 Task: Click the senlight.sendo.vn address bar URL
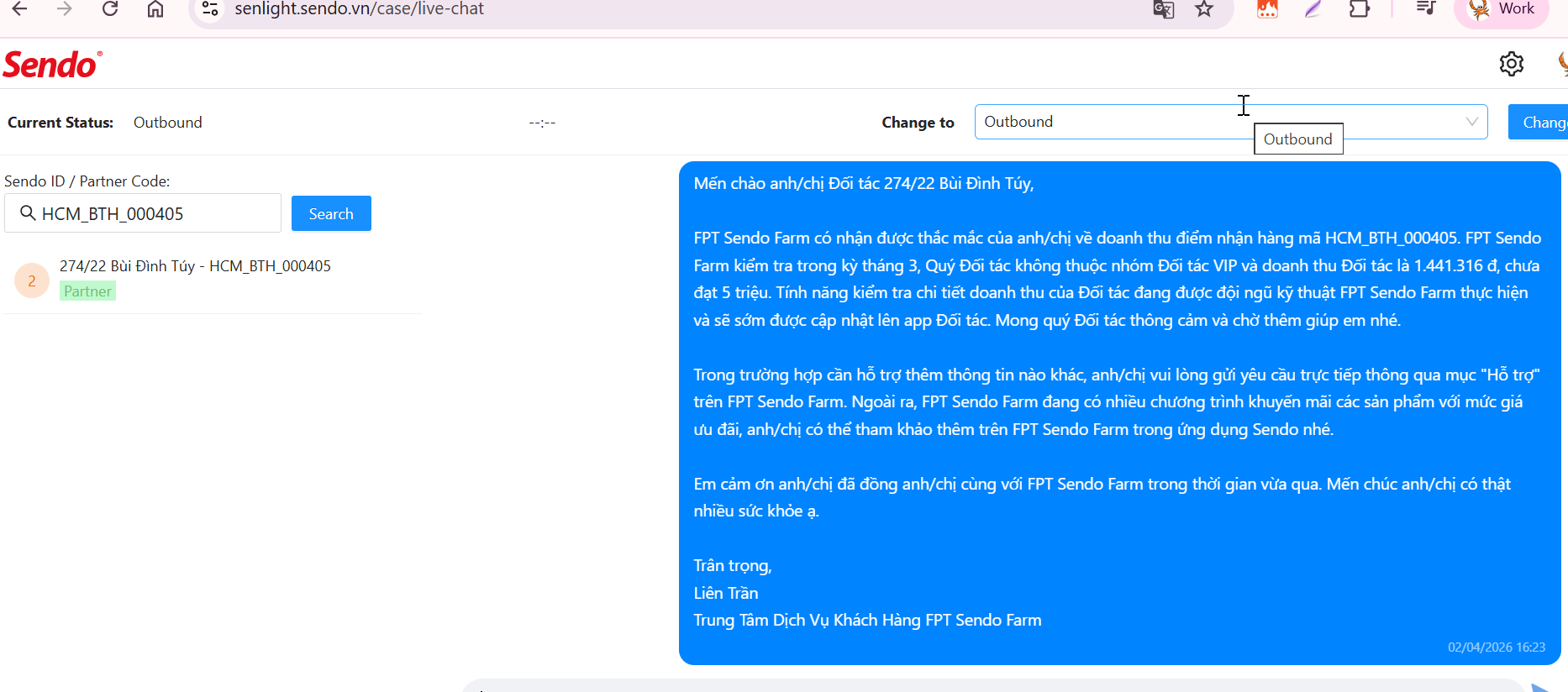pyautogui.click(x=359, y=9)
